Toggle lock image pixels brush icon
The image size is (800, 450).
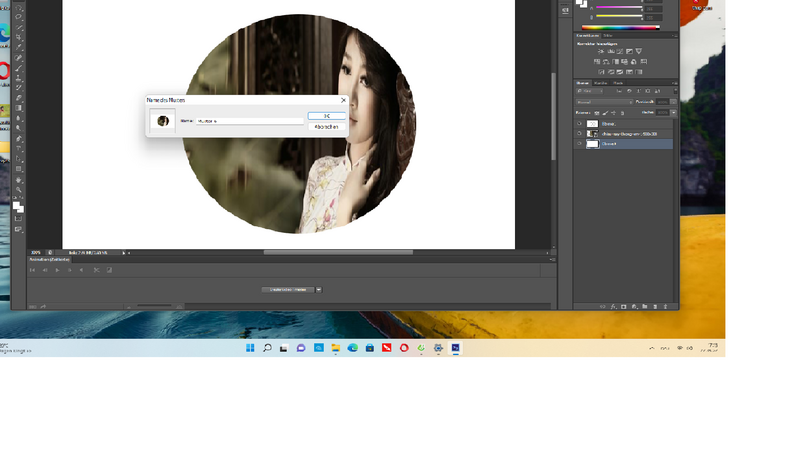(606, 113)
